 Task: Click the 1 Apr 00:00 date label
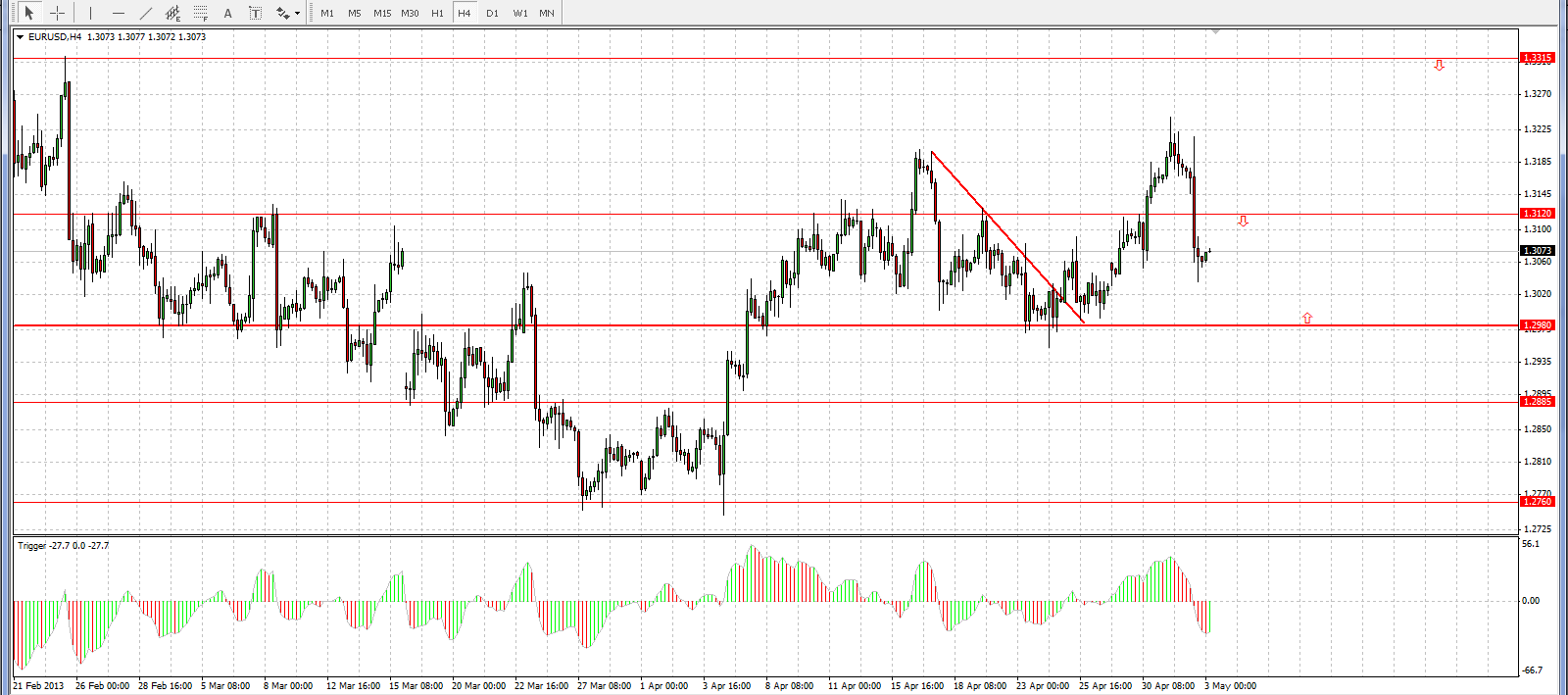(x=664, y=686)
